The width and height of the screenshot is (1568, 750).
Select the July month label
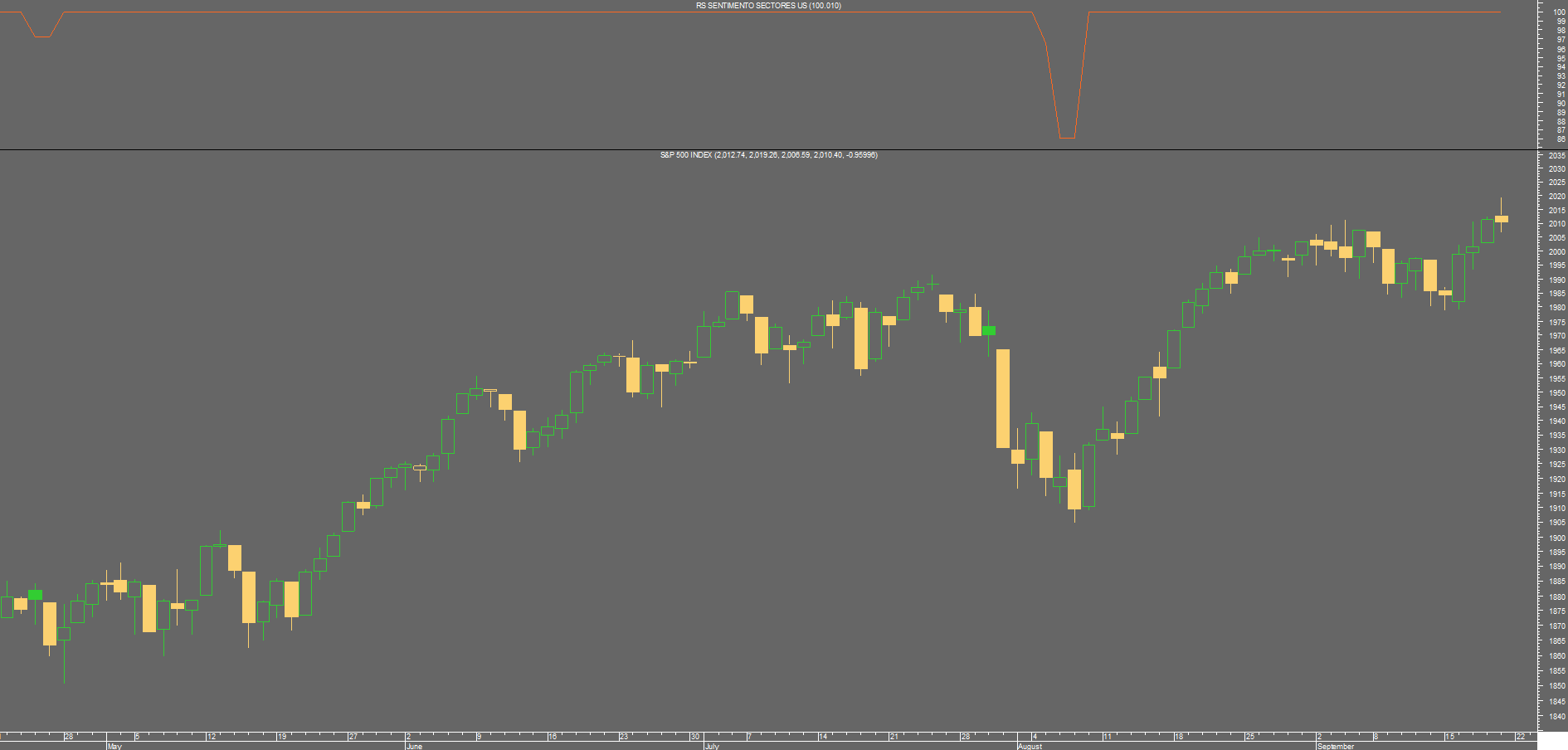point(712,747)
